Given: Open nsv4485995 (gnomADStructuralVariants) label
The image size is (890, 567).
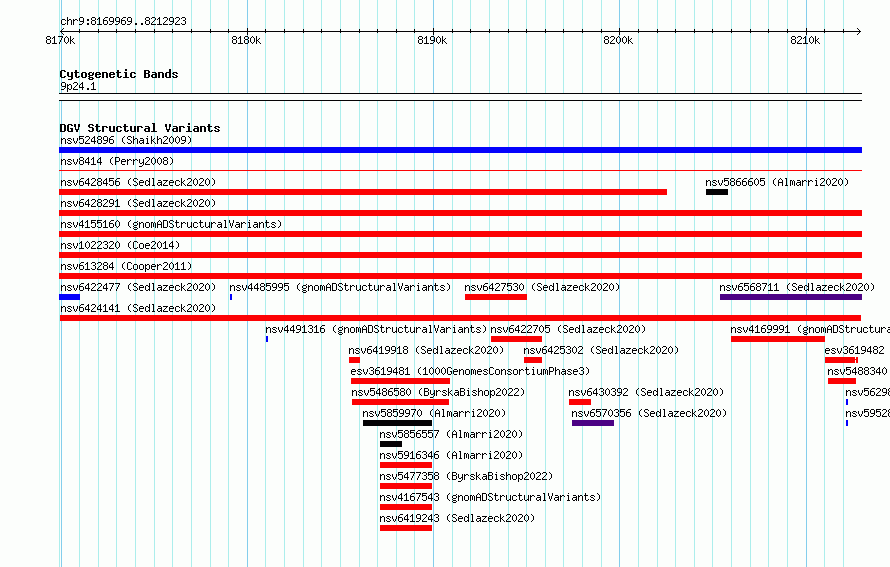Looking at the screenshot, I should point(340,287).
